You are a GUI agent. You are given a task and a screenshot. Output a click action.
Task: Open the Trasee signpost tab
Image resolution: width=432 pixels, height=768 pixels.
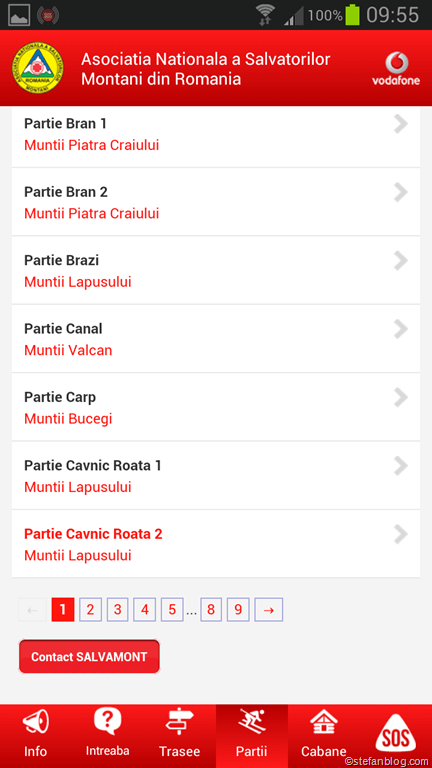coord(180,734)
